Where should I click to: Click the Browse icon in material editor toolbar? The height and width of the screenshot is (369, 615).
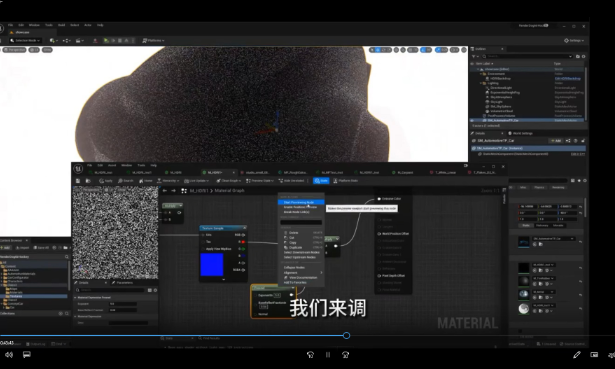tap(88, 181)
